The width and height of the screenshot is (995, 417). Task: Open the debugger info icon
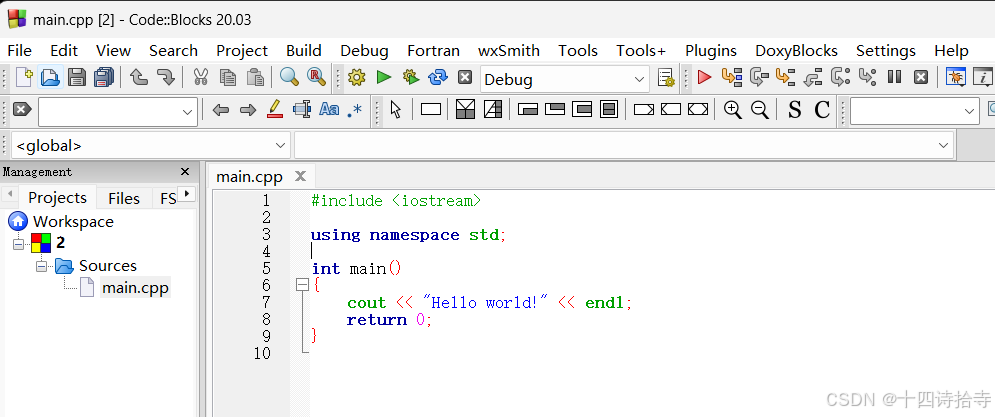click(983, 77)
